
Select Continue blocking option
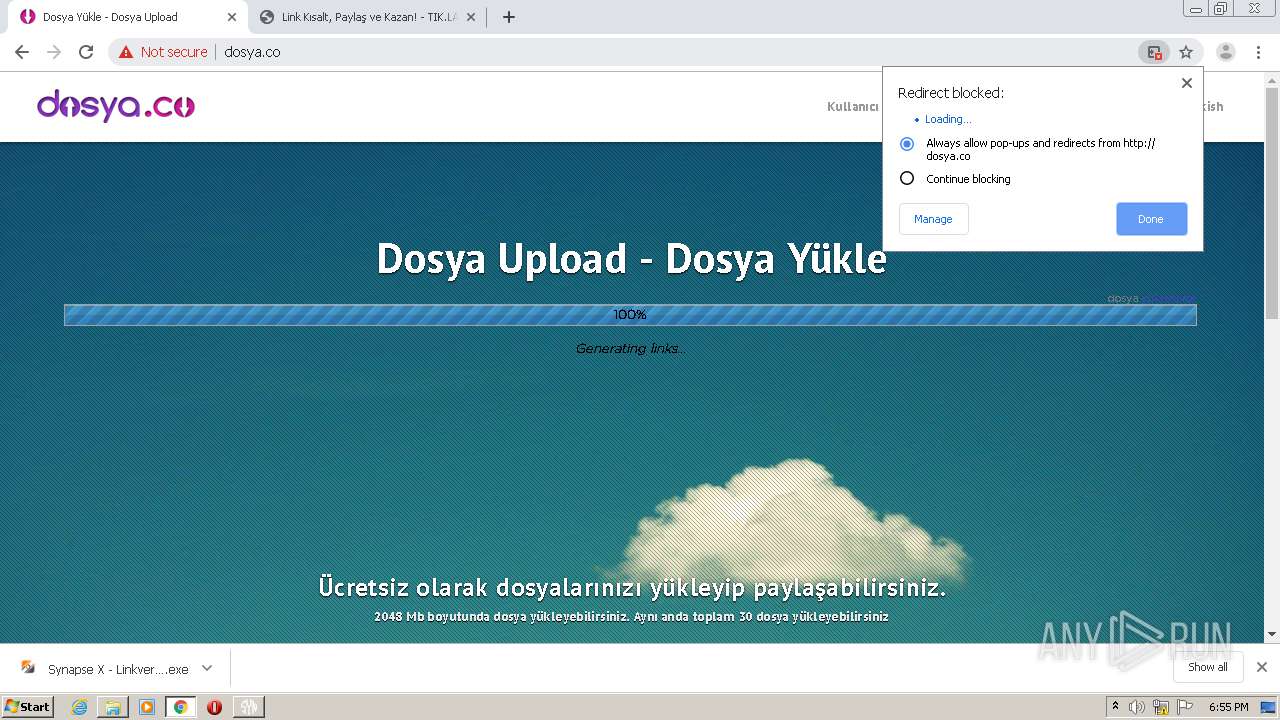click(x=907, y=178)
